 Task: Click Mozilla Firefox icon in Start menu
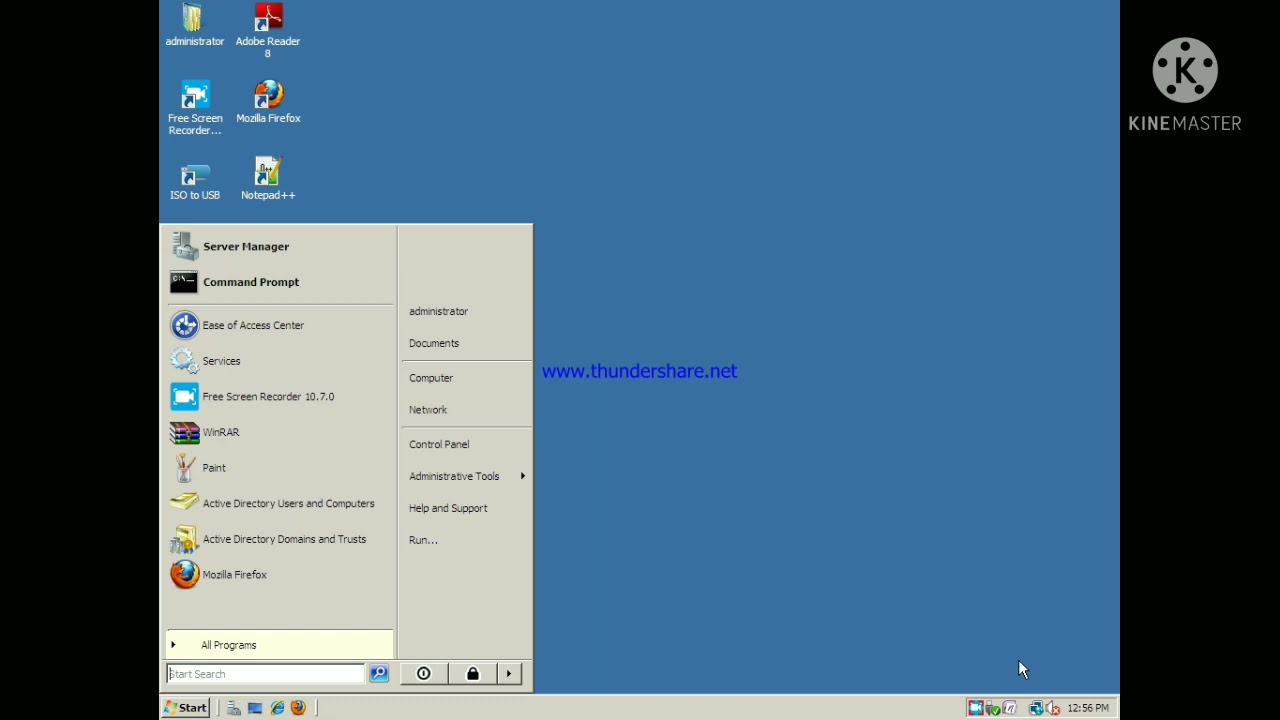[x=184, y=575]
